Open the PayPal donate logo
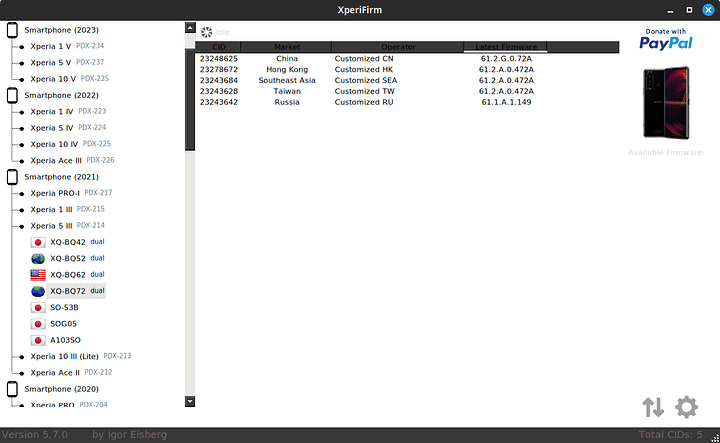Screen dimensions: 720x443 coord(666,39)
